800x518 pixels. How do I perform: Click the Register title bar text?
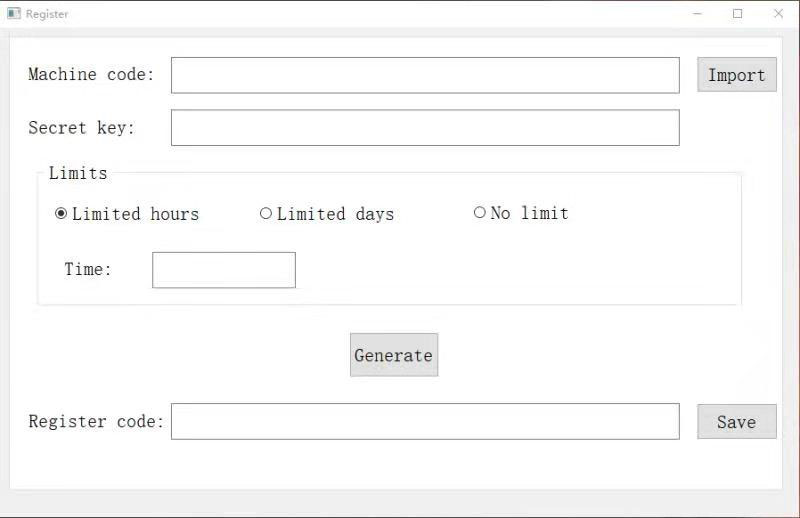tap(47, 14)
